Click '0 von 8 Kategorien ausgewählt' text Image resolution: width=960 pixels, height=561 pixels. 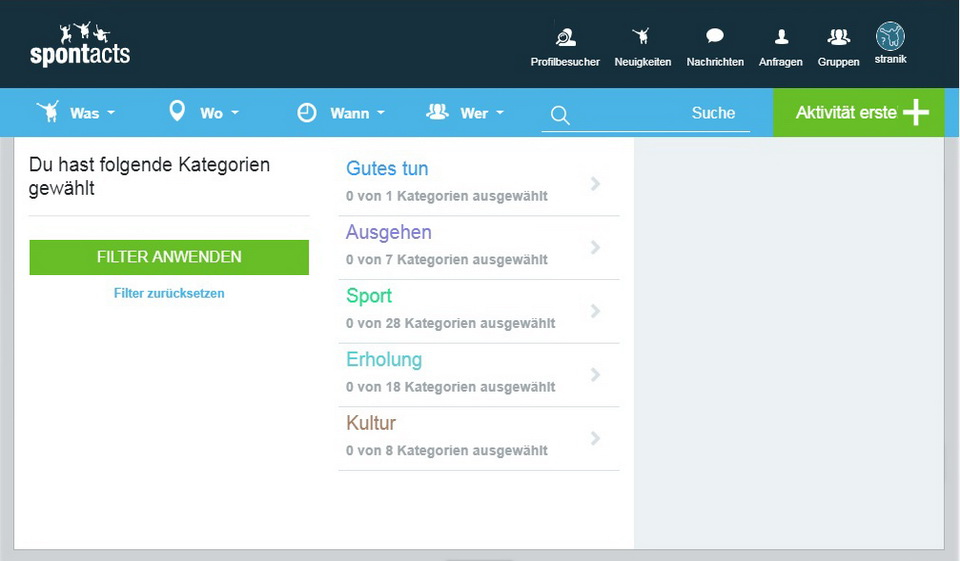point(446,451)
